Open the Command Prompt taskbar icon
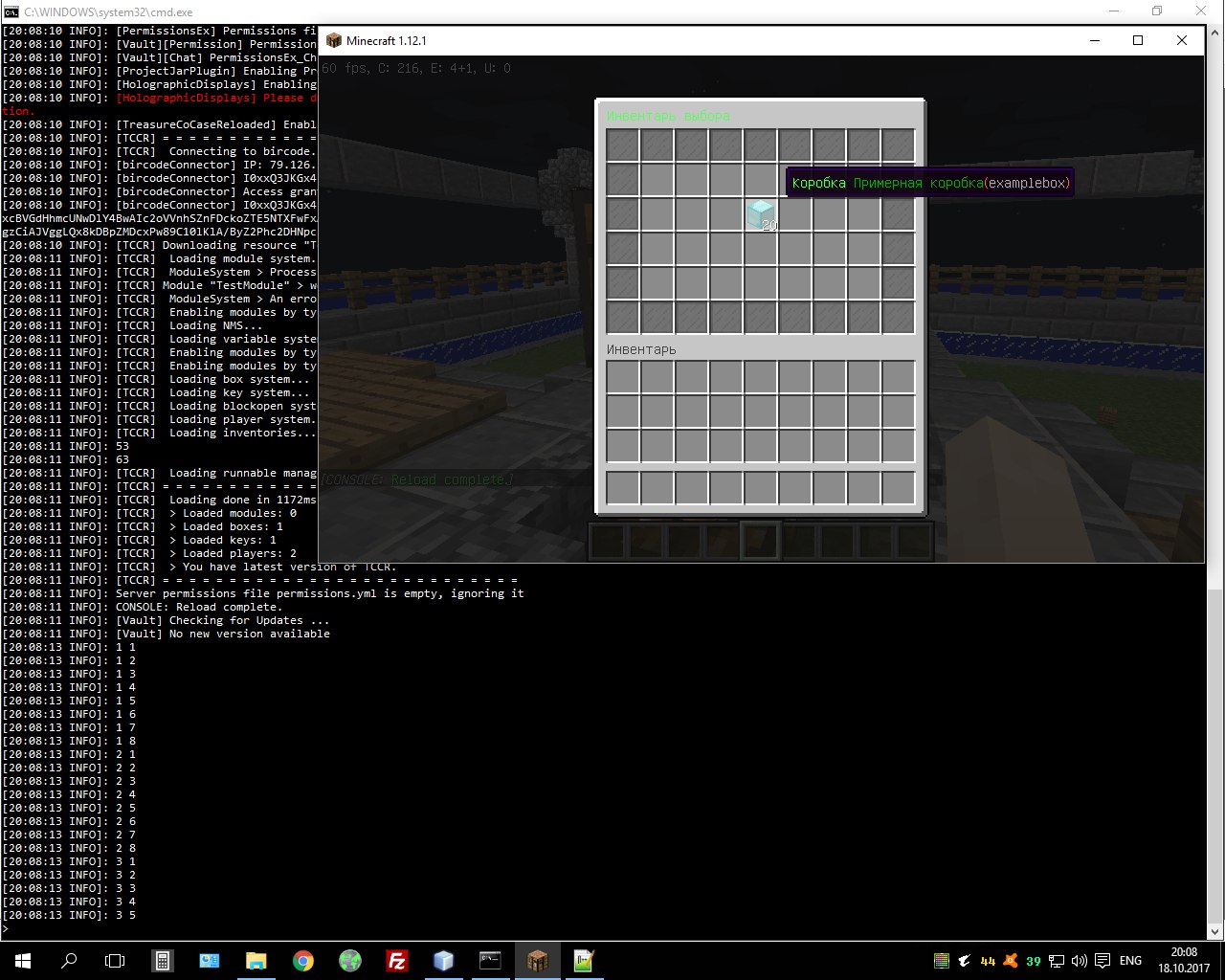This screenshot has height=980, width=1225. coord(490,960)
